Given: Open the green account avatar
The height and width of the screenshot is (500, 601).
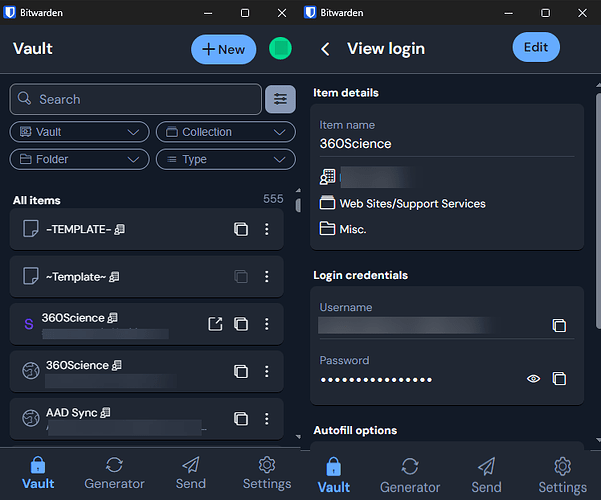Looking at the screenshot, I should click(280, 49).
